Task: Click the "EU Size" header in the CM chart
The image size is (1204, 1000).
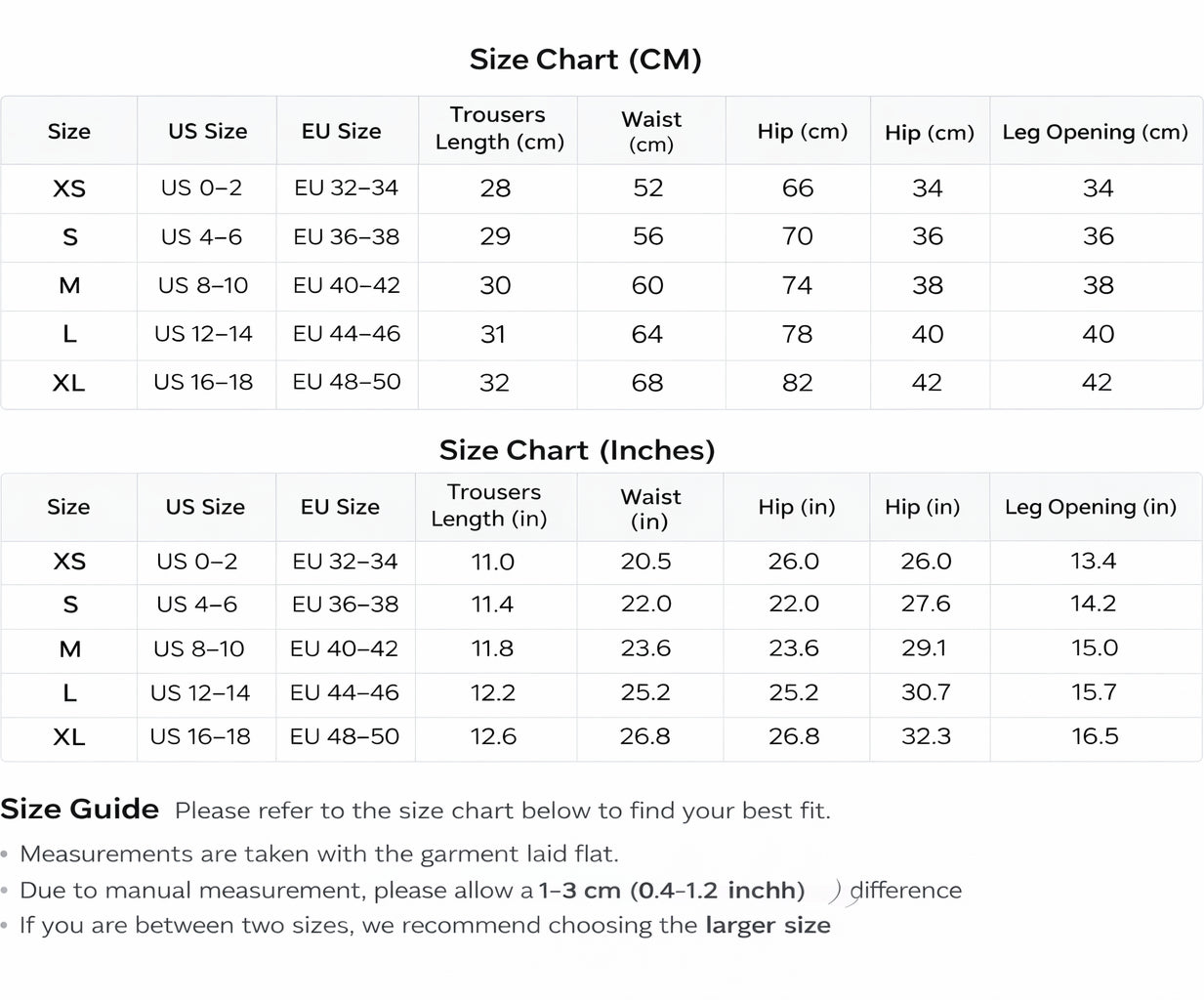Action: click(341, 132)
